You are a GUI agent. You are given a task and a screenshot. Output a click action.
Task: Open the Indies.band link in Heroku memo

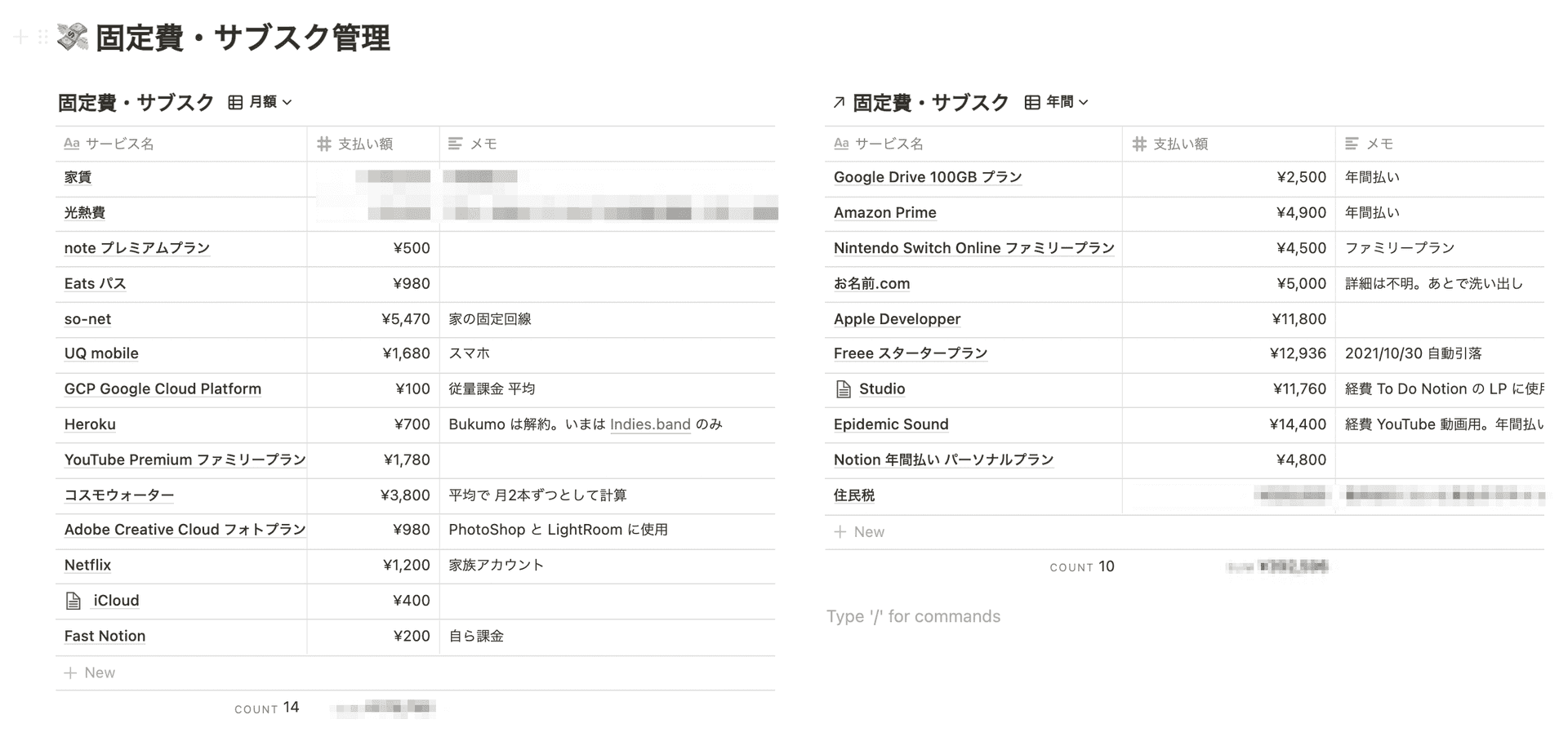650,424
